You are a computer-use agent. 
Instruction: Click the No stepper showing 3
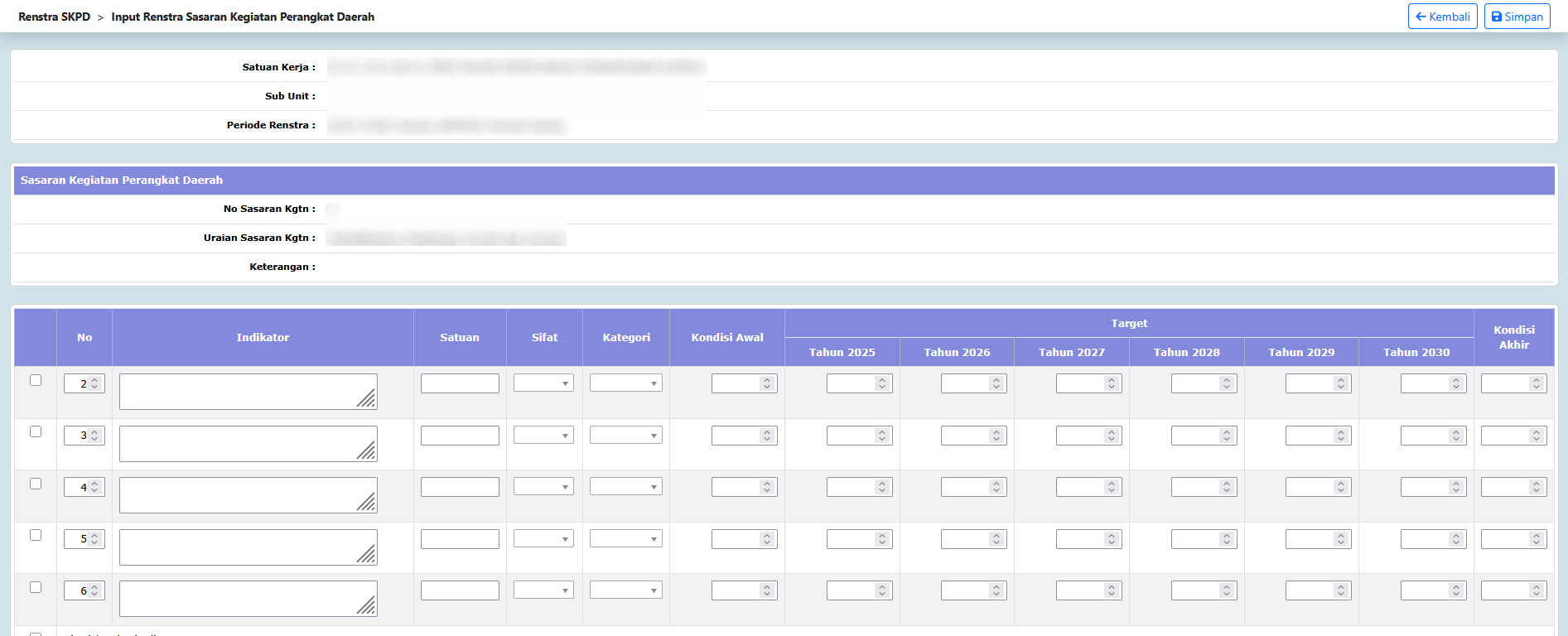coord(84,436)
